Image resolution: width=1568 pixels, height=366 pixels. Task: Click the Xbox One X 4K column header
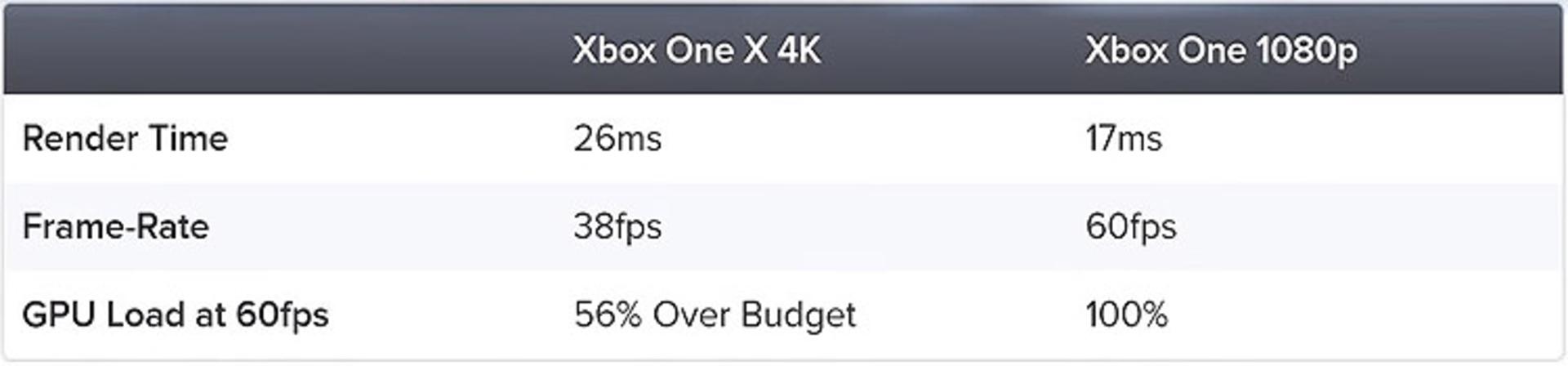point(697,51)
